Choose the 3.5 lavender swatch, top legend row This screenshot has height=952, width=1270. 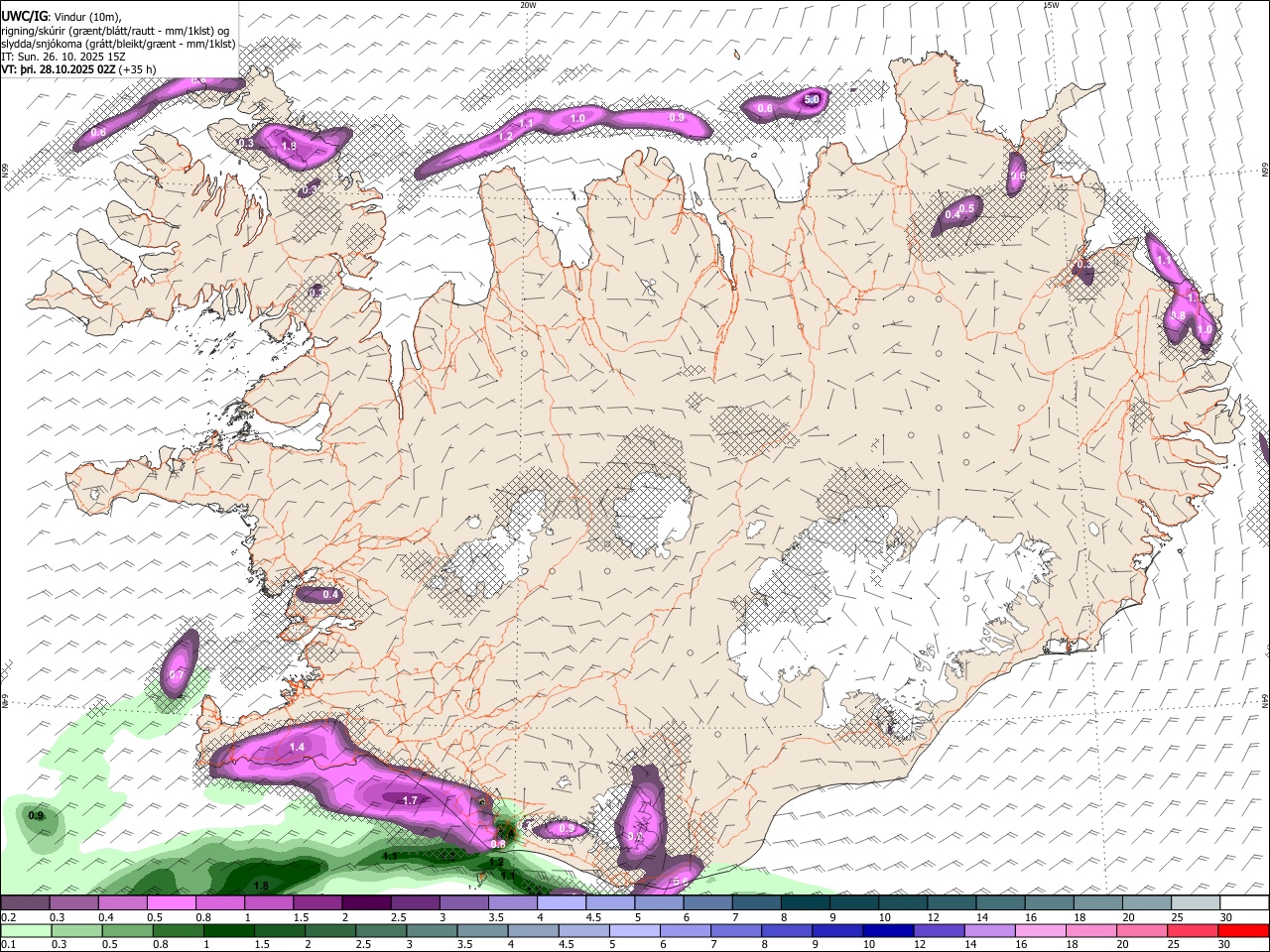click(513, 902)
